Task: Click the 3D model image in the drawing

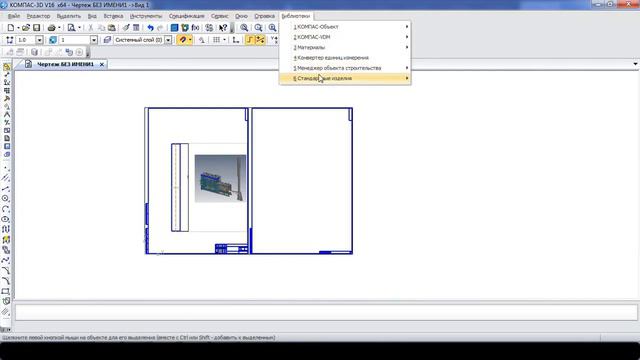Action: (x=220, y=178)
